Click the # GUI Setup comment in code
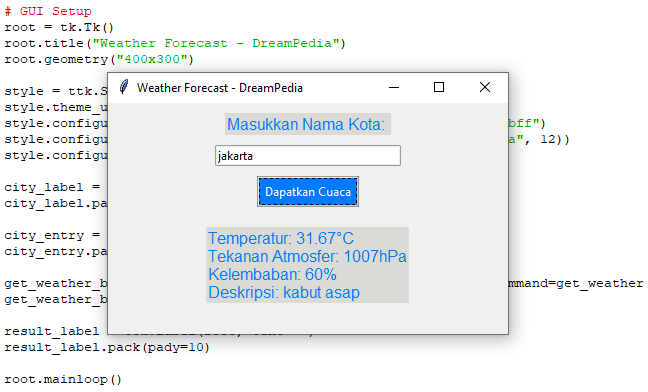The width and height of the screenshot is (648, 392). click(x=48, y=11)
